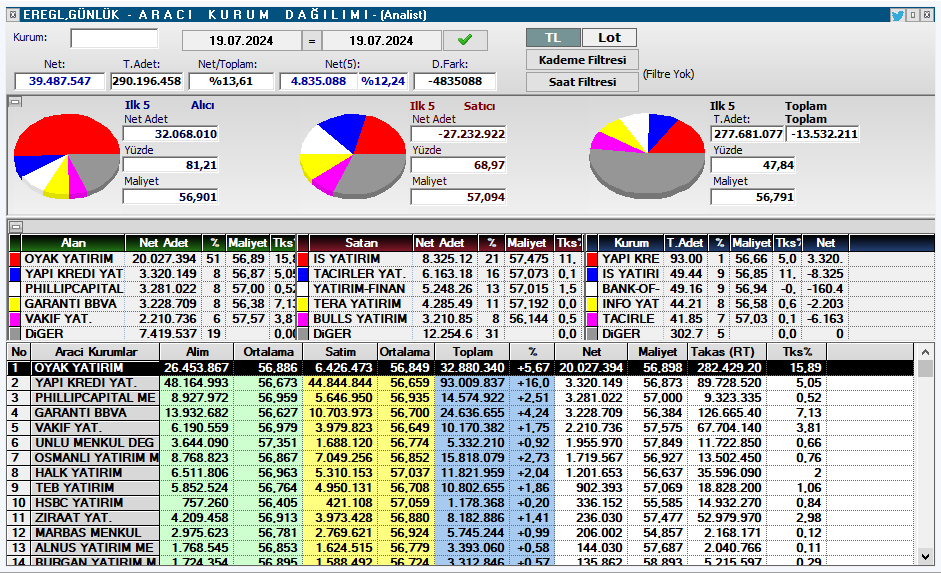The height and width of the screenshot is (573, 941).
Task: Sort by Net header in bottom table
Action: [591, 352]
